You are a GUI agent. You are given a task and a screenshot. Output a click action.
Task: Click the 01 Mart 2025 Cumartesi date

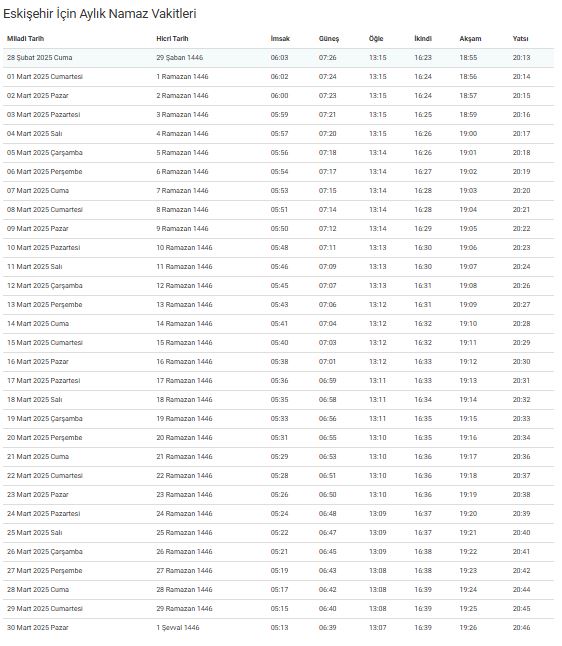pos(44,77)
